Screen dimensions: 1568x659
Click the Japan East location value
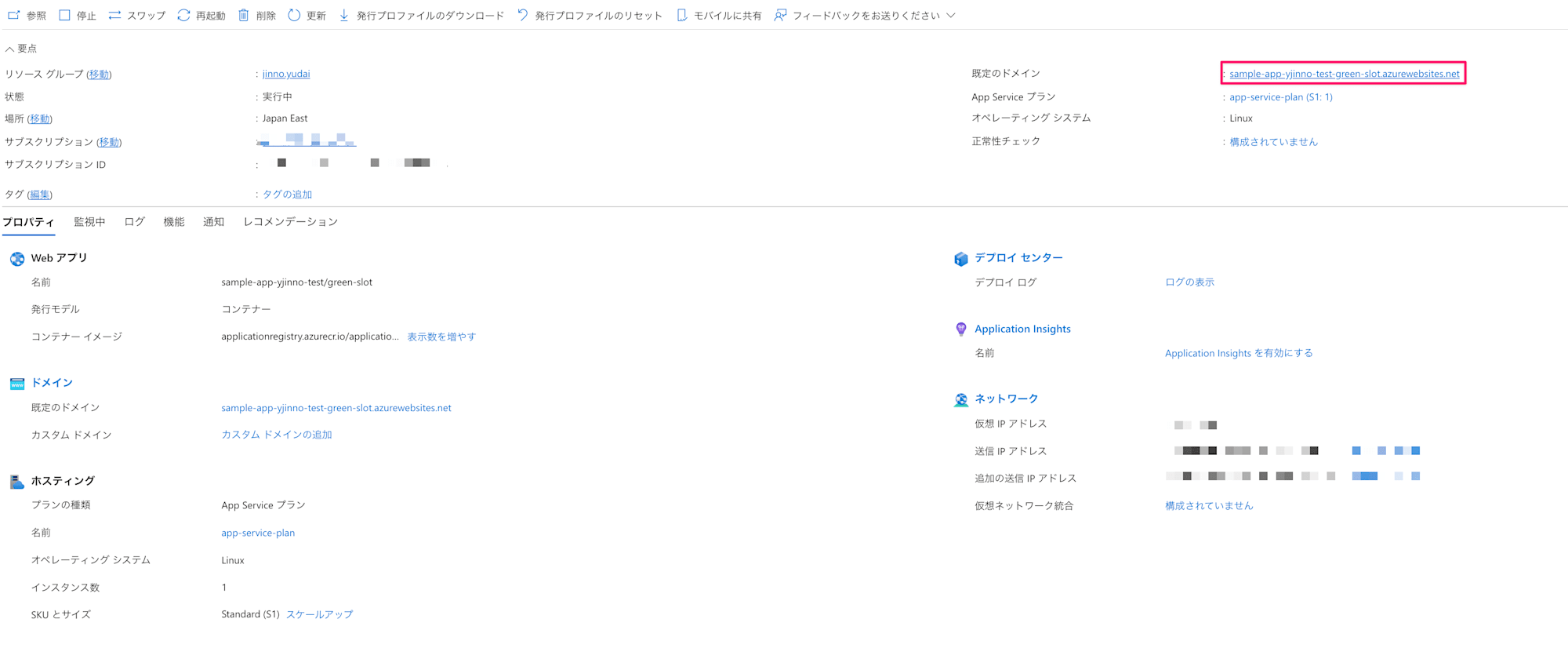(285, 118)
